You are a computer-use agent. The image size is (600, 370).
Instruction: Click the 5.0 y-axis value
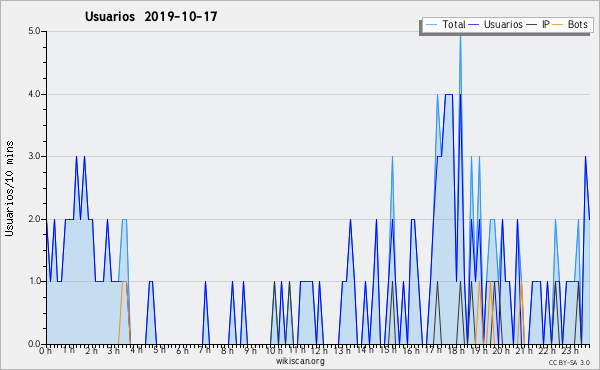(x=34, y=31)
